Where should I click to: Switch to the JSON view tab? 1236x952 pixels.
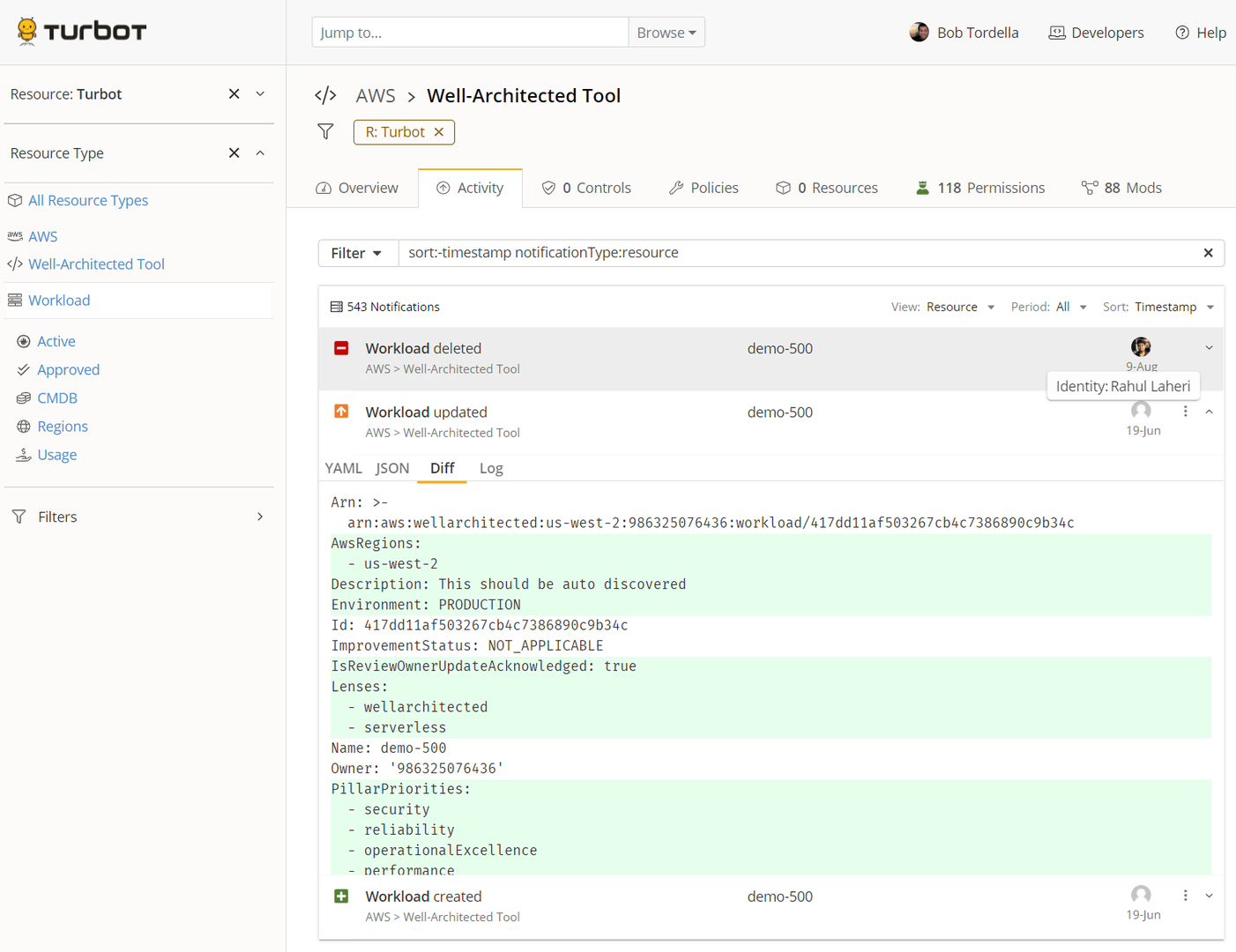point(392,468)
